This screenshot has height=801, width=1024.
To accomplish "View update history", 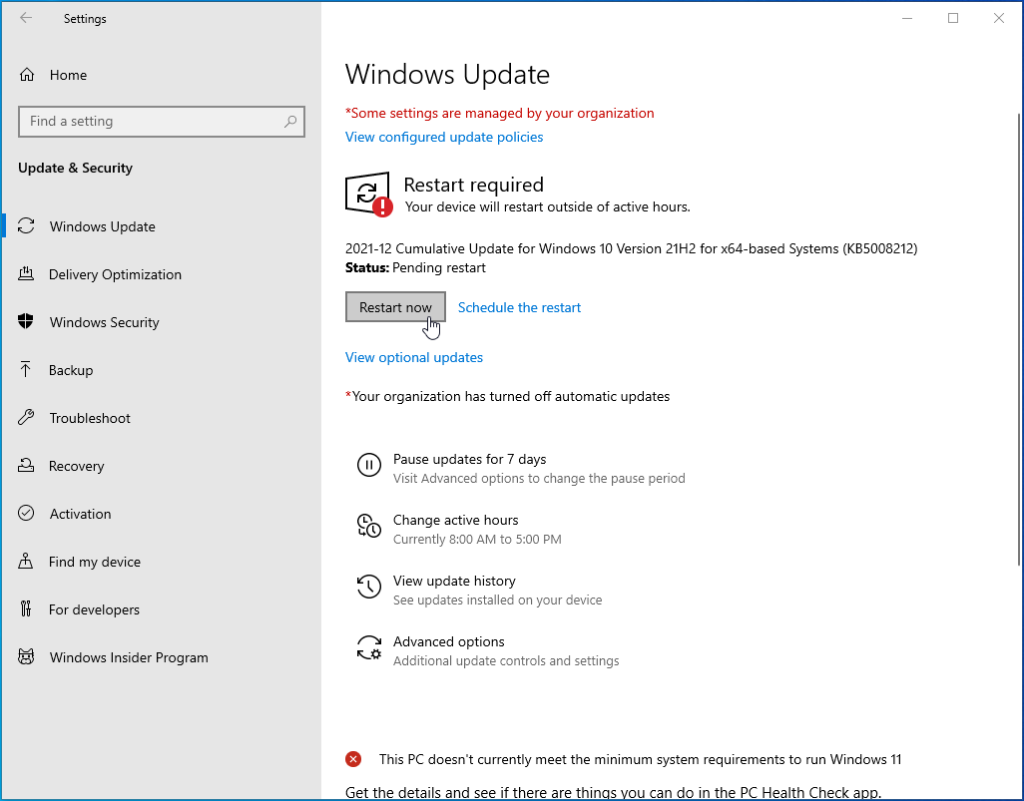I will tap(454, 581).
